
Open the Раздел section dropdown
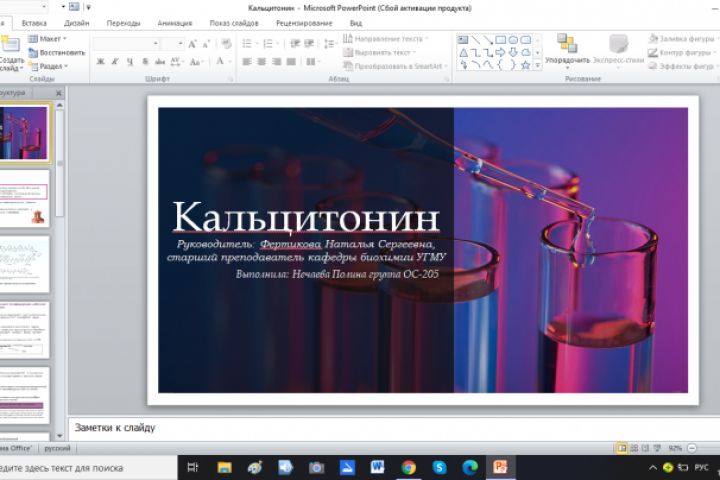coord(49,67)
